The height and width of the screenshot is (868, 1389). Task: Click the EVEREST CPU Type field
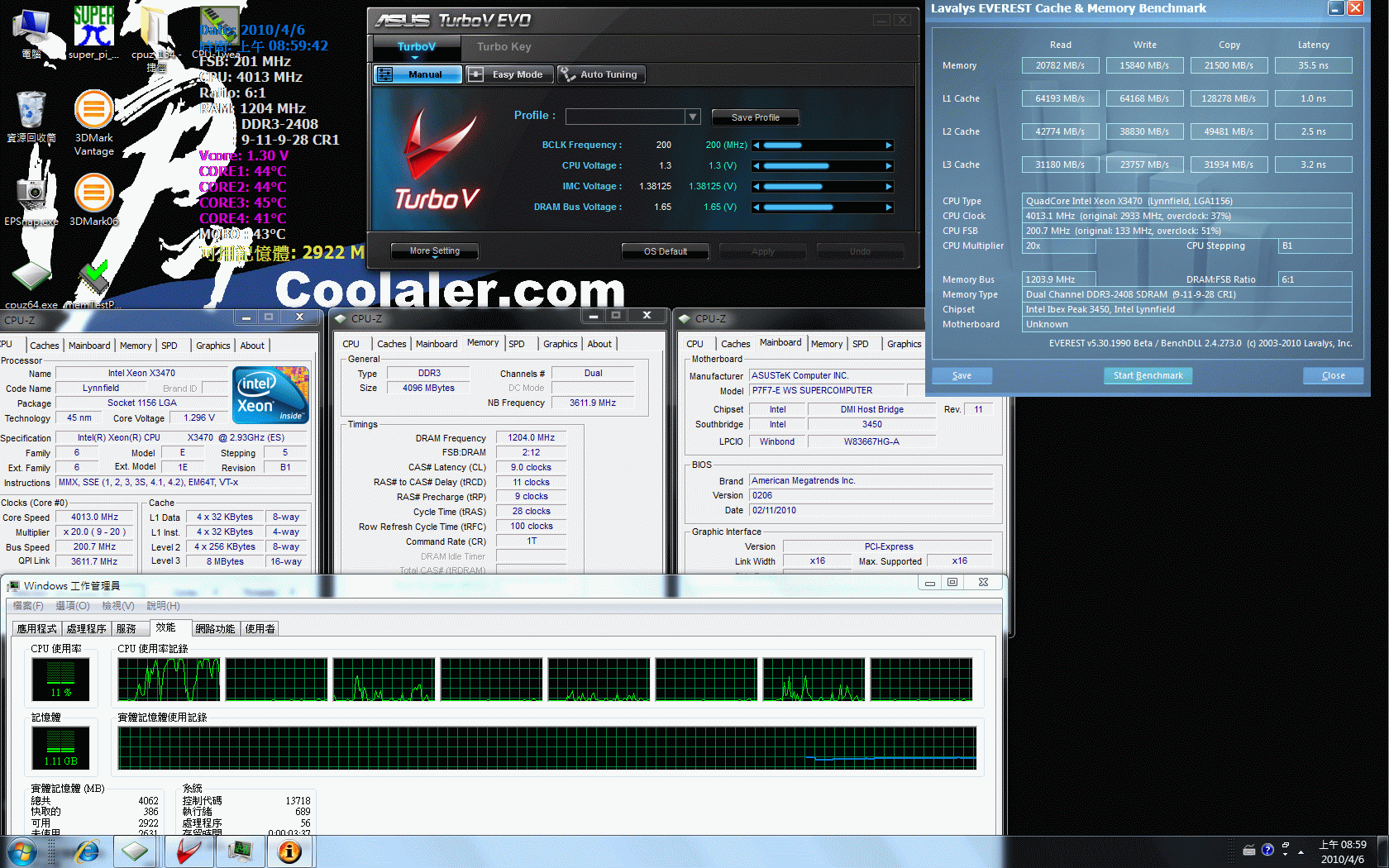(x=1187, y=201)
